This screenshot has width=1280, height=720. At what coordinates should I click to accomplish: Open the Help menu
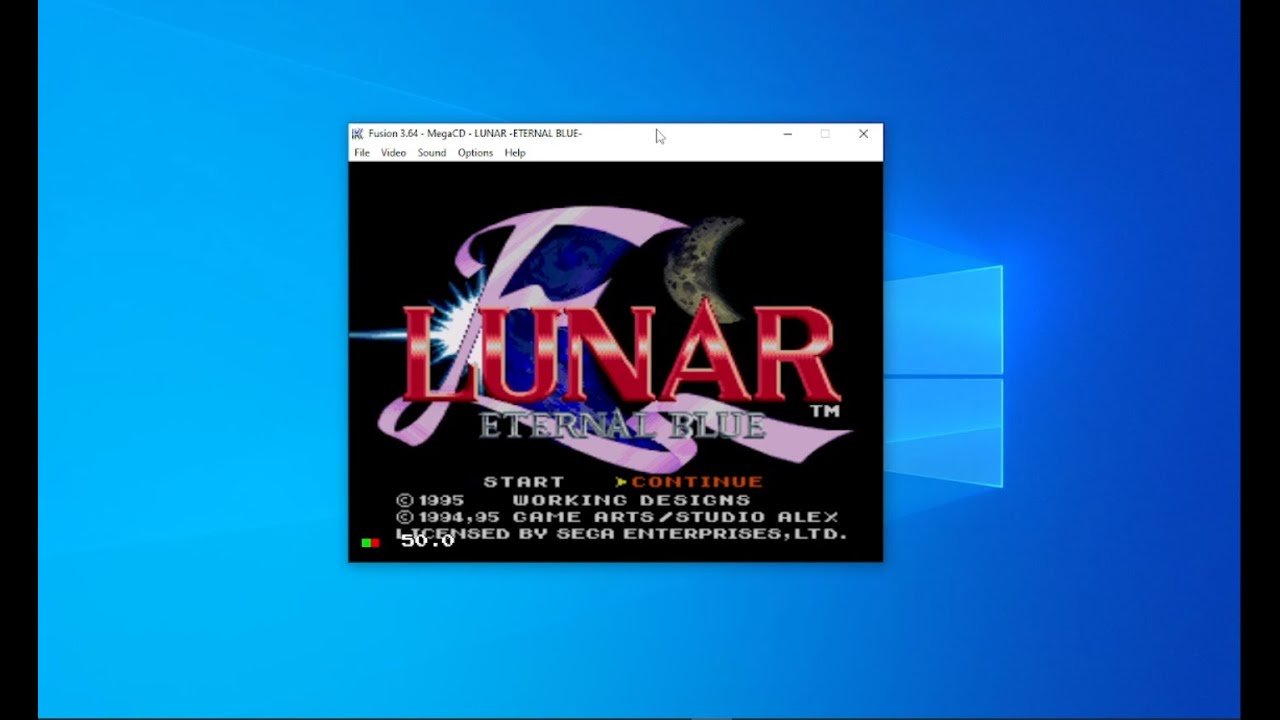(x=515, y=153)
